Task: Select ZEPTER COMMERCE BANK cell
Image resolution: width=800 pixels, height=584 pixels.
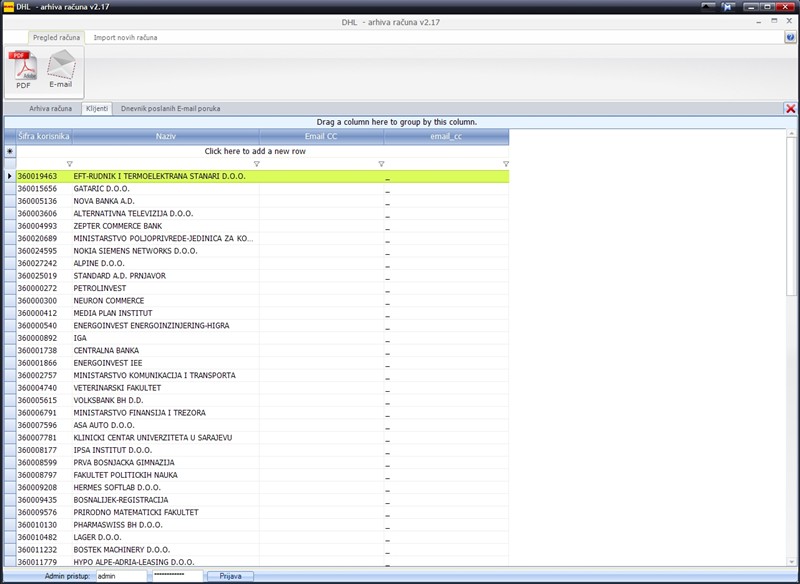Action: tap(166, 226)
